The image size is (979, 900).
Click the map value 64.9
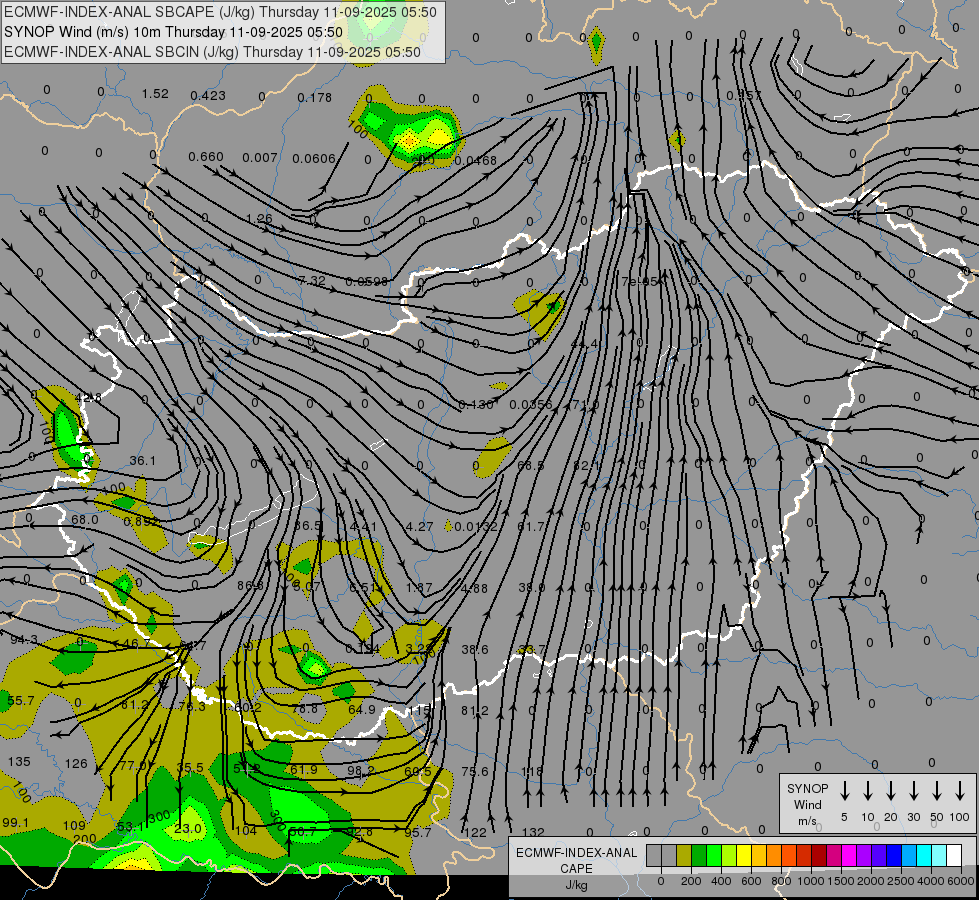click(x=362, y=709)
